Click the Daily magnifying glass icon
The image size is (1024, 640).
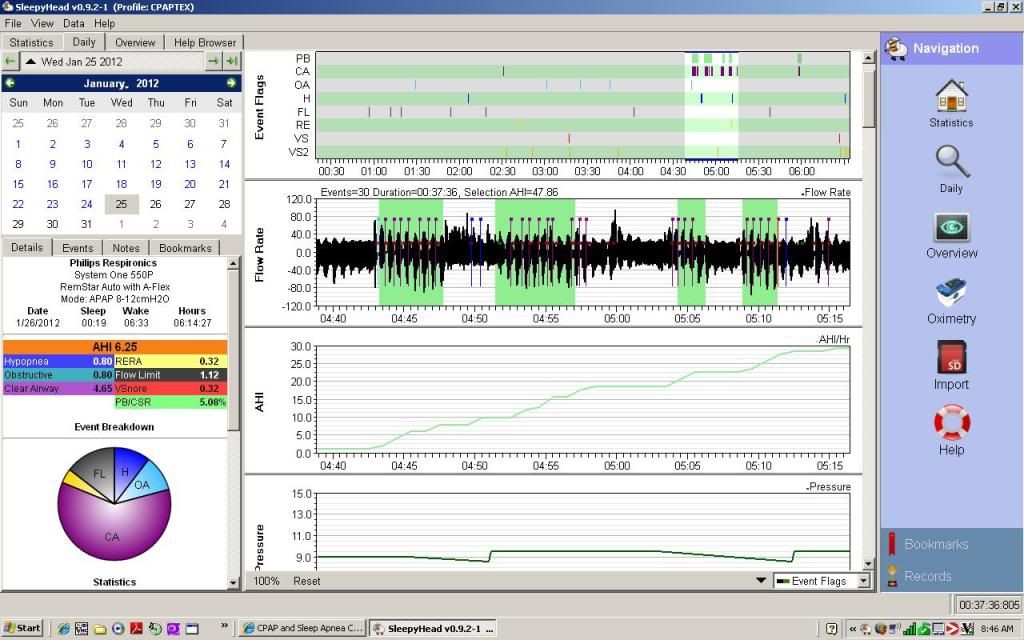tap(951, 163)
